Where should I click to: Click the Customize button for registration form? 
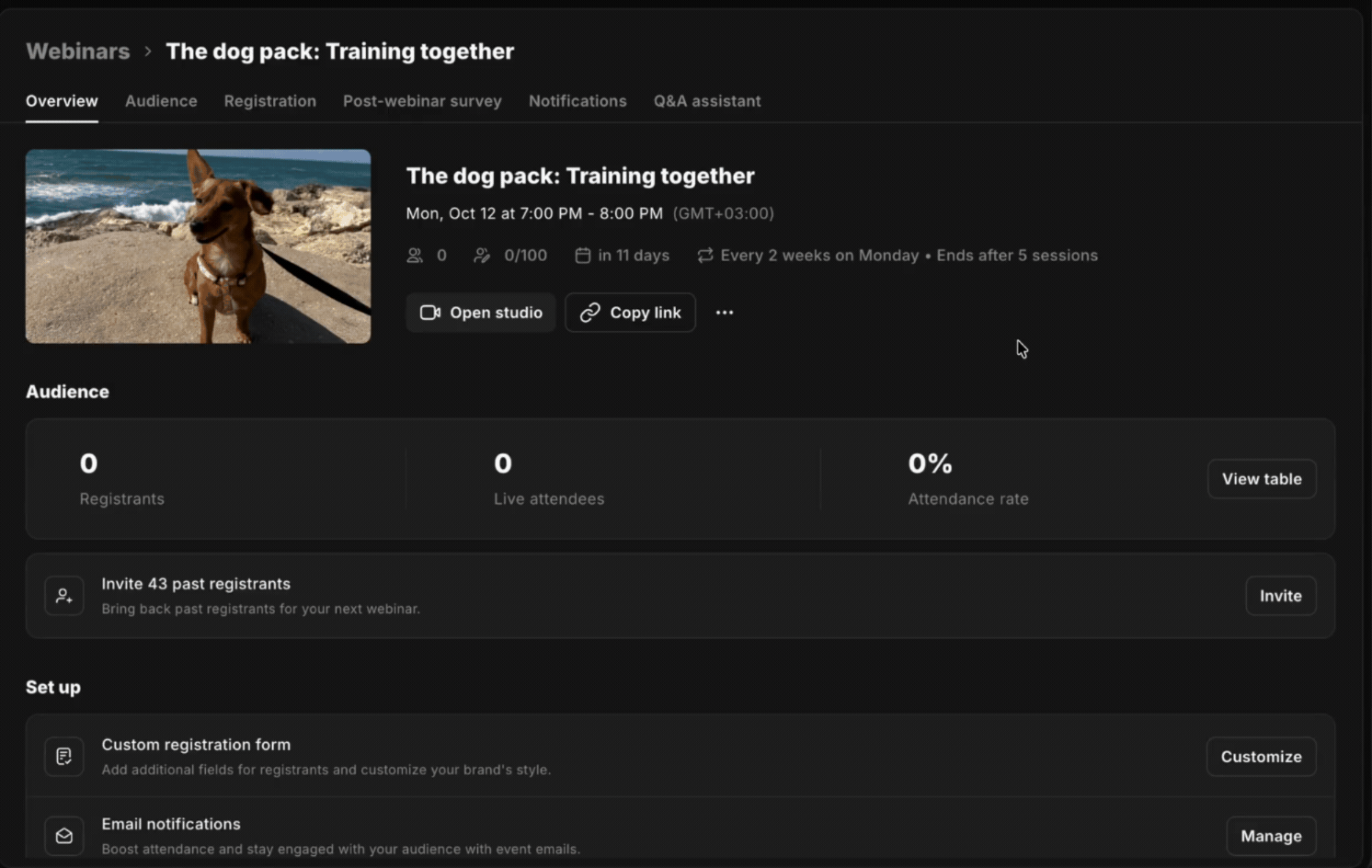click(1262, 757)
